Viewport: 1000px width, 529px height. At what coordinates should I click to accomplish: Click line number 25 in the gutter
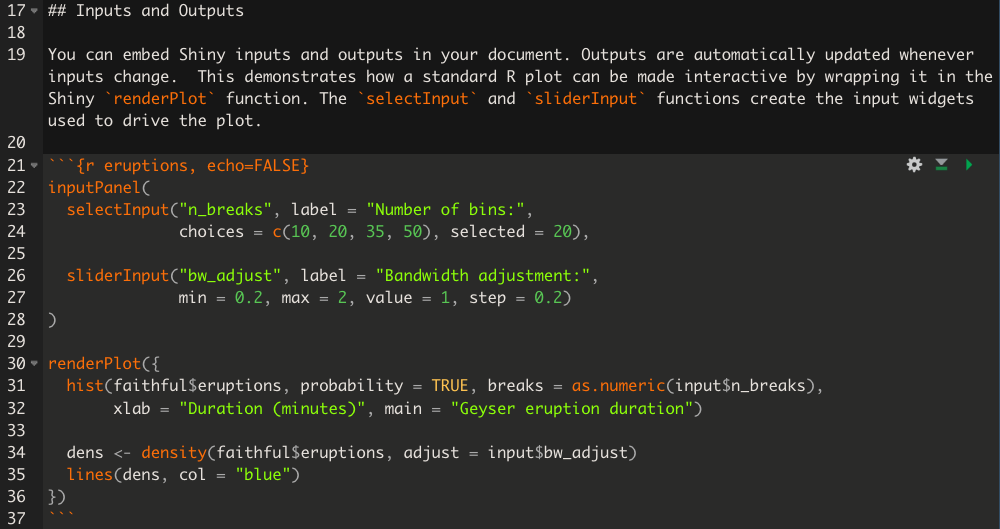tap(16, 254)
